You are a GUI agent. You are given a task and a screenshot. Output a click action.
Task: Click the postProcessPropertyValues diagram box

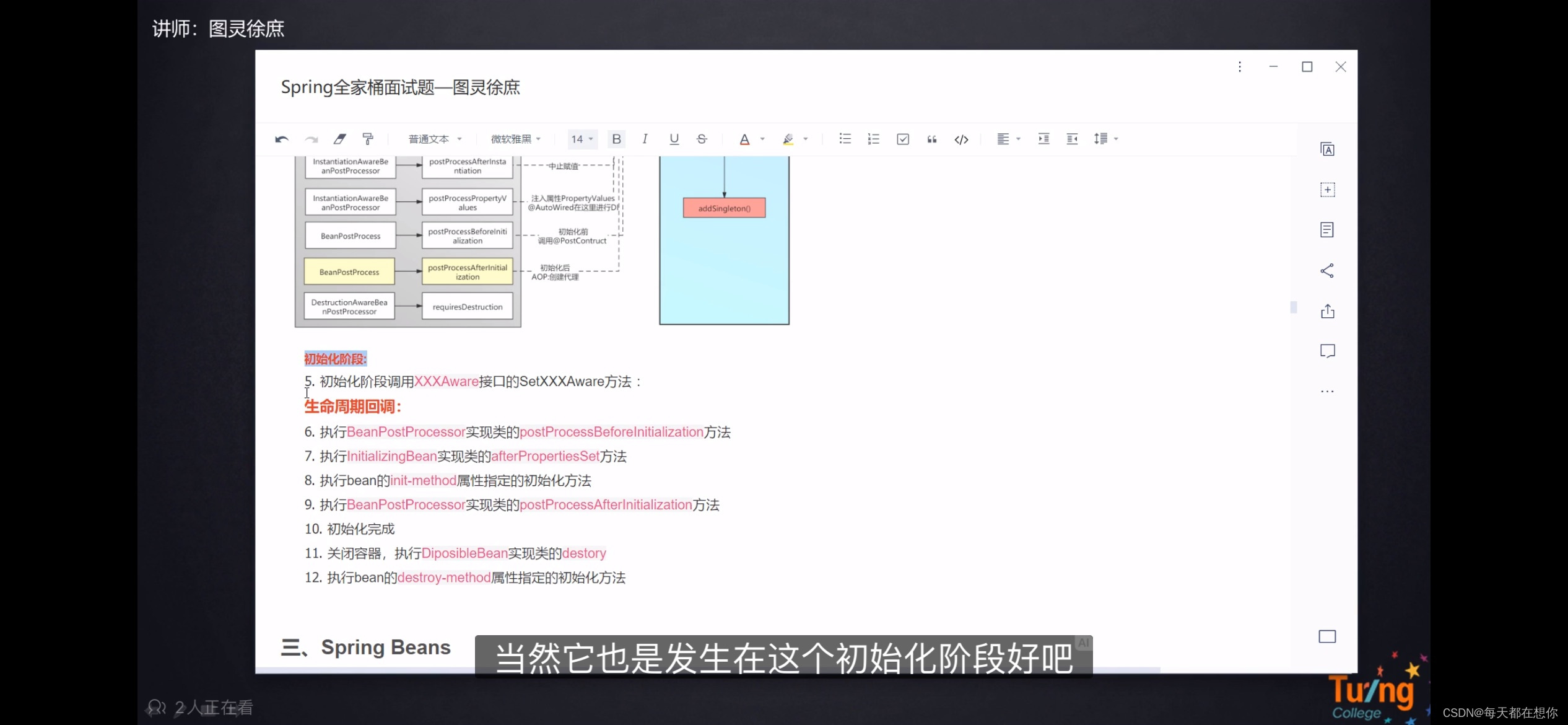tap(467, 203)
